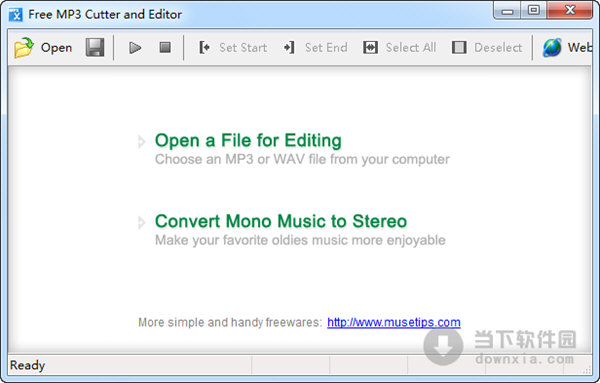Click the resize grip in status bar corner
The width and height of the screenshot is (600, 383).
pos(586,370)
